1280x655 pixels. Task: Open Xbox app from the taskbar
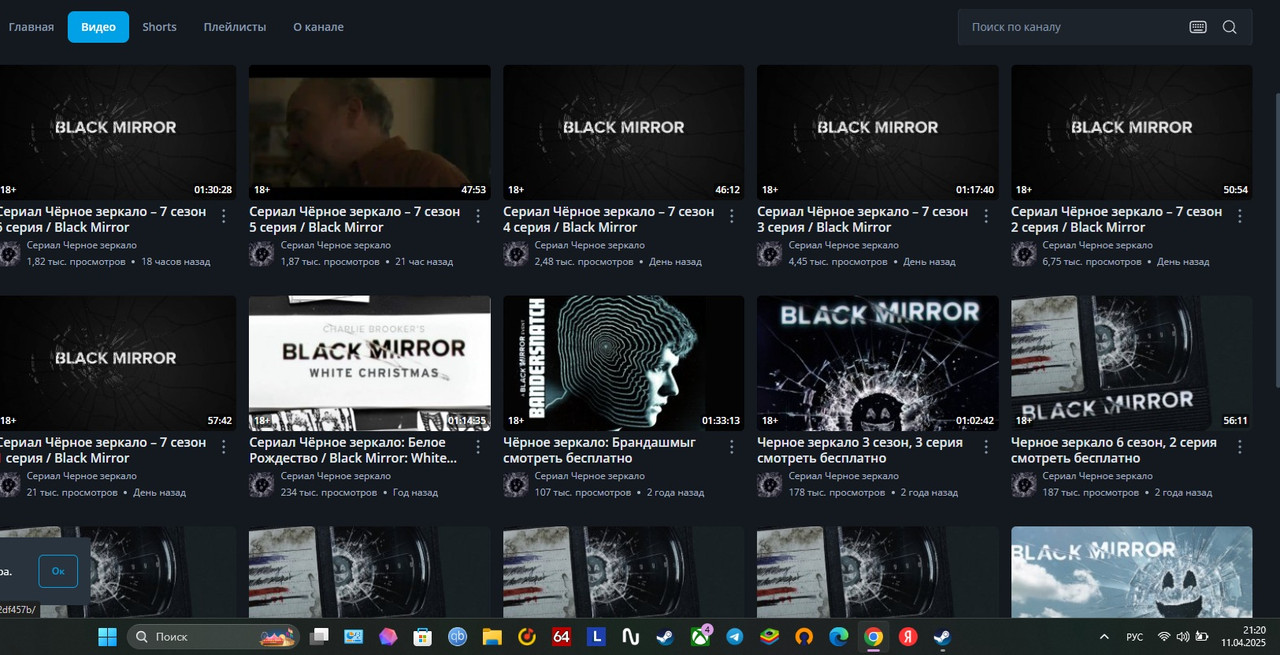point(700,637)
